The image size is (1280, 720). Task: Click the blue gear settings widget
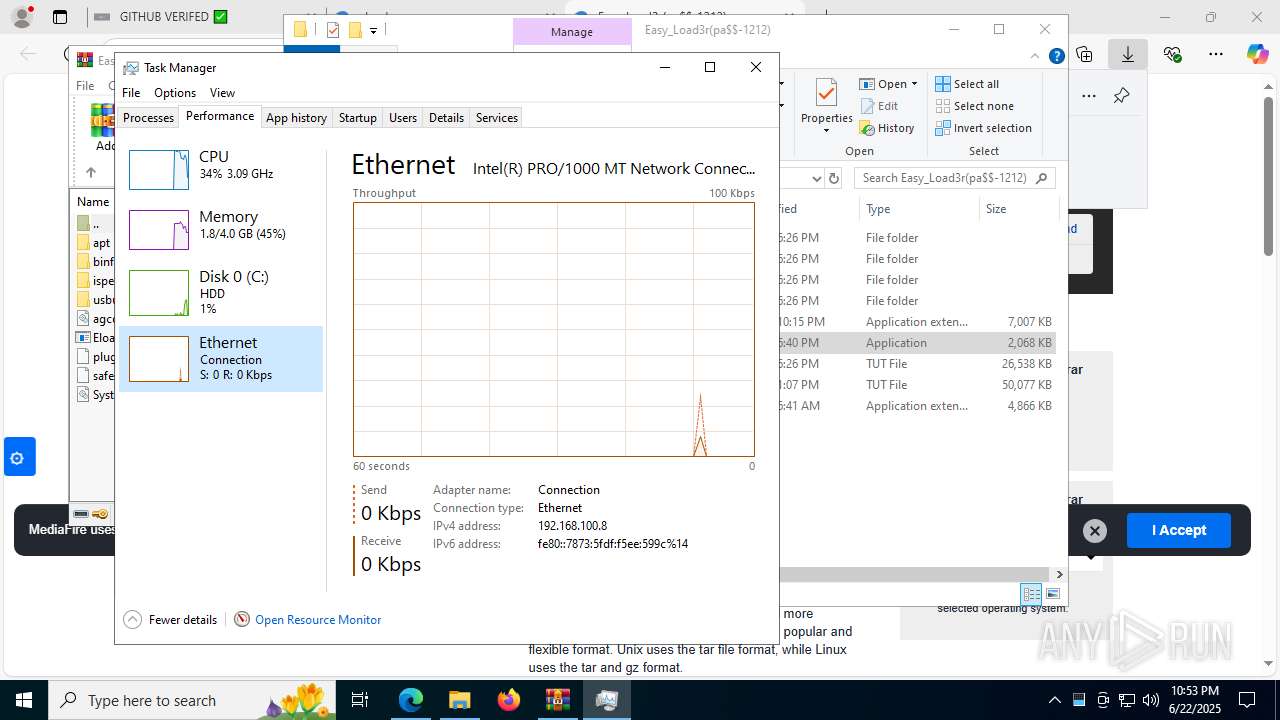[x=18, y=457]
